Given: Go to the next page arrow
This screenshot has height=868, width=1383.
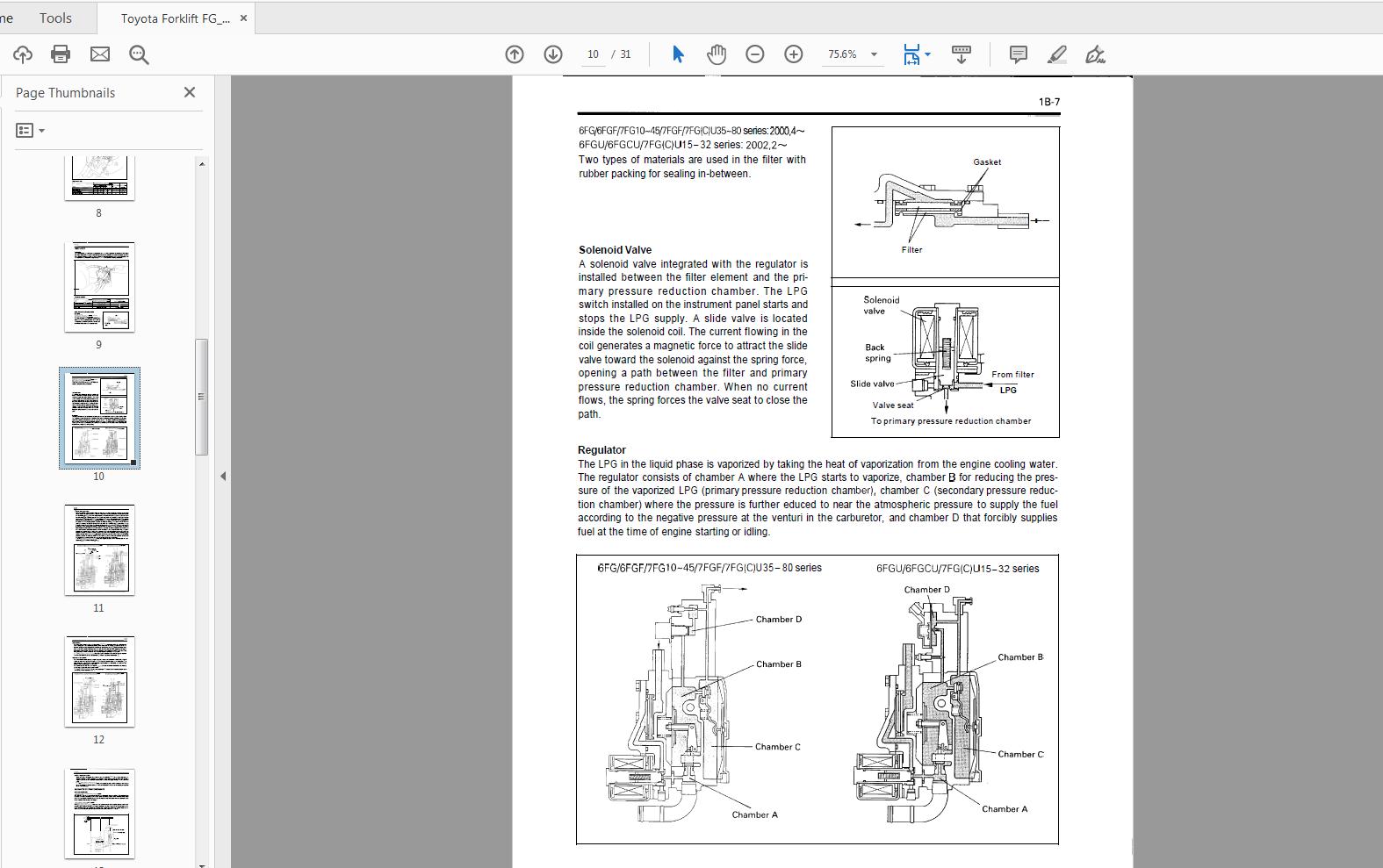Looking at the screenshot, I should pos(553,54).
